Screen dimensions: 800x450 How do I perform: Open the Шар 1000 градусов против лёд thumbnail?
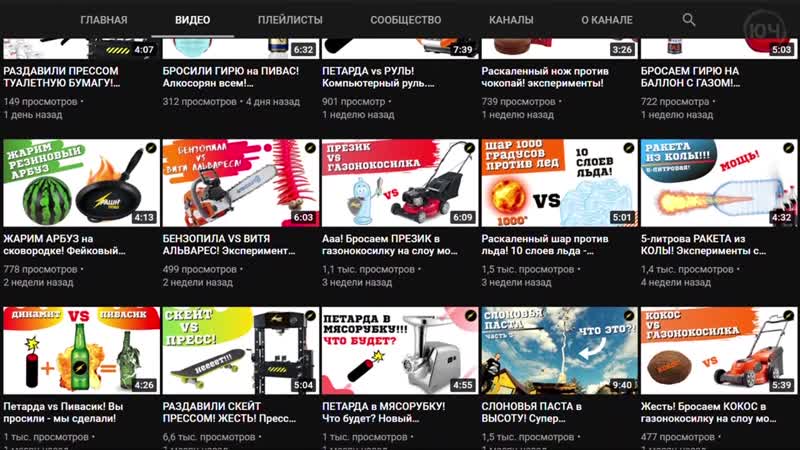[x=560, y=183]
